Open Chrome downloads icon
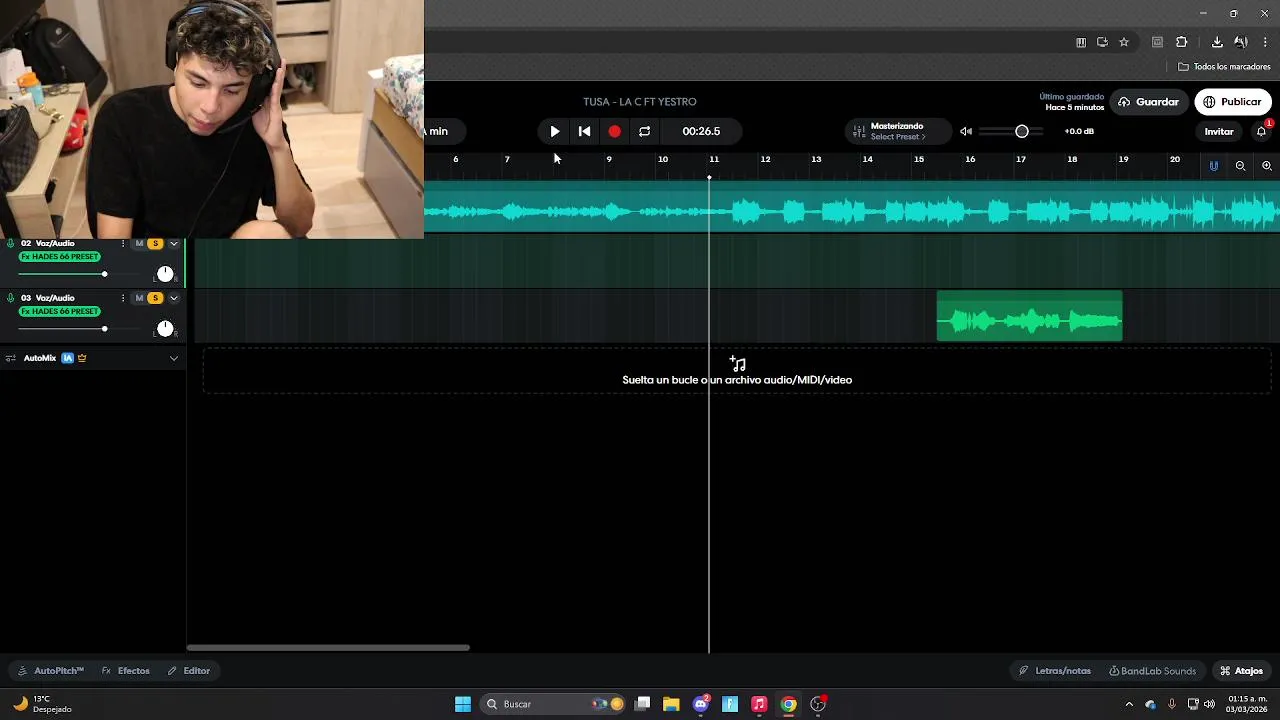Image resolution: width=1280 pixels, height=720 pixels. click(x=1217, y=42)
